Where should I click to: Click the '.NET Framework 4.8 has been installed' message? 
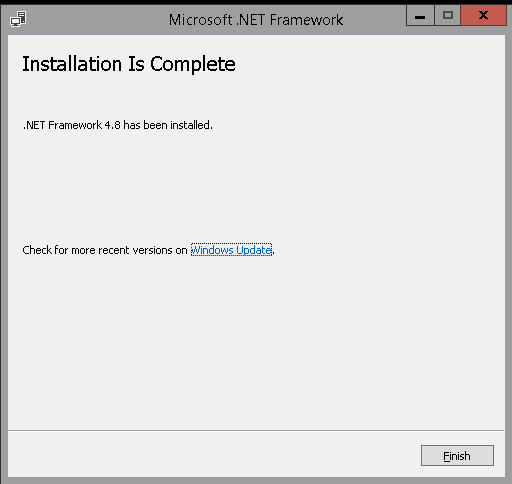(x=117, y=125)
